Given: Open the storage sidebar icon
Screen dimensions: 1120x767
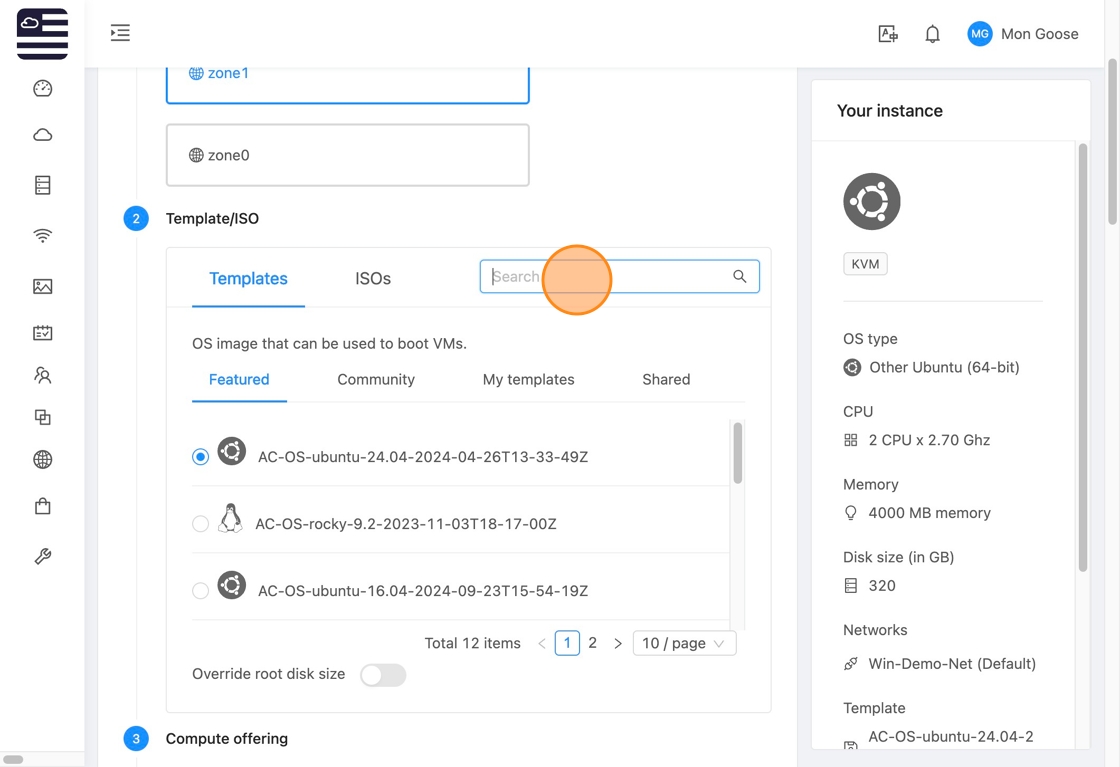Looking at the screenshot, I should click(42, 185).
